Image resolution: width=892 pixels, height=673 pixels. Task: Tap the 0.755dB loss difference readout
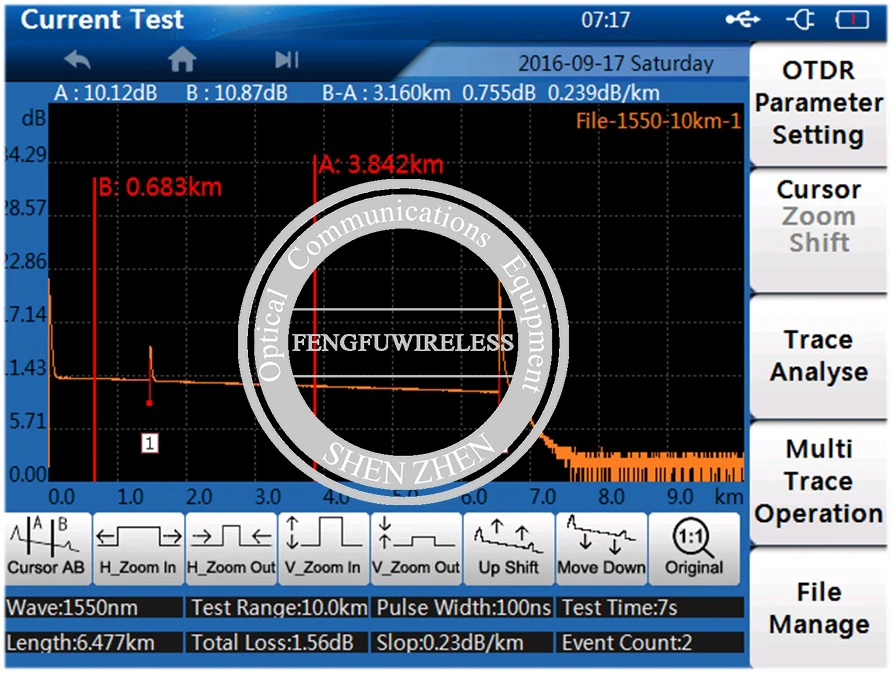(499, 93)
